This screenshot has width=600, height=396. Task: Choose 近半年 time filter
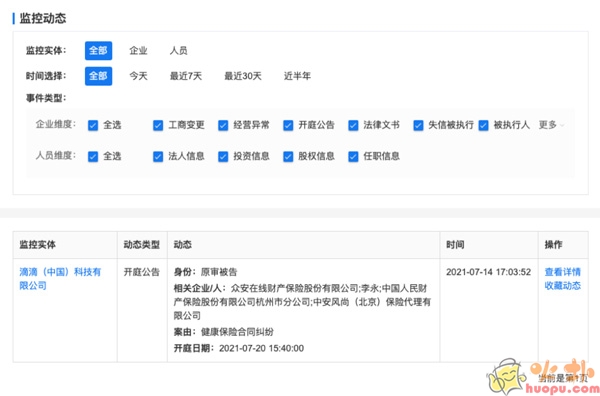(297, 76)
